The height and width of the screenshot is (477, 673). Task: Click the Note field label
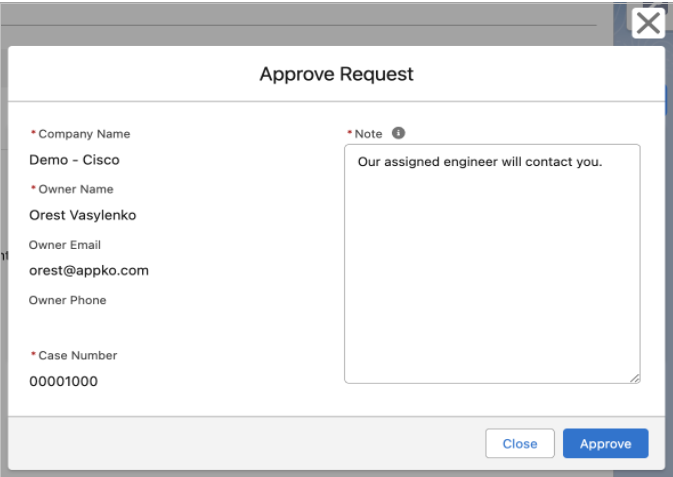pos(368,134)
